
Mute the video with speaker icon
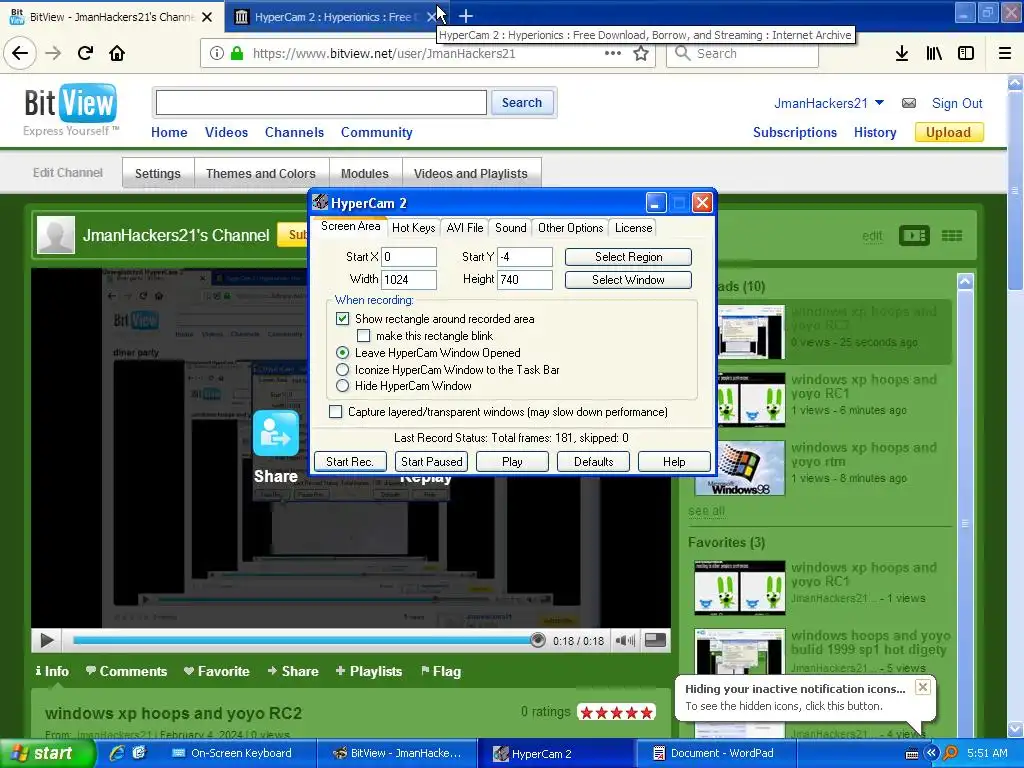click(625, 641)
